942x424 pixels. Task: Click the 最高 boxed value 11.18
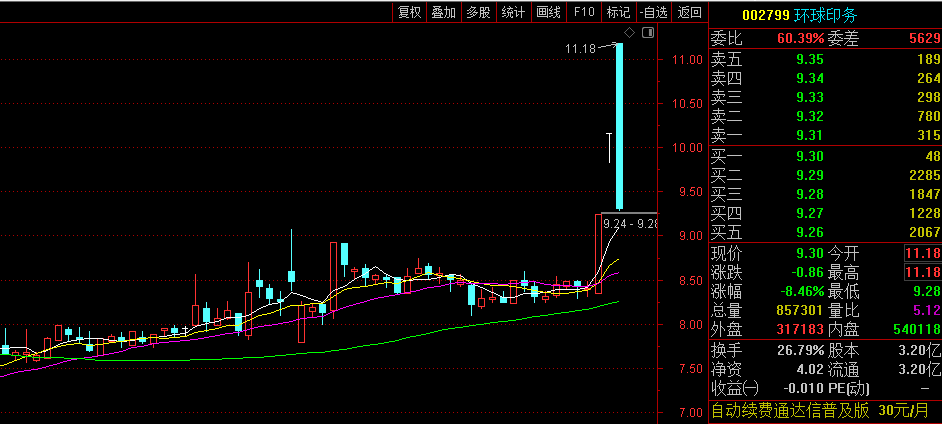[x=922, y=273]
